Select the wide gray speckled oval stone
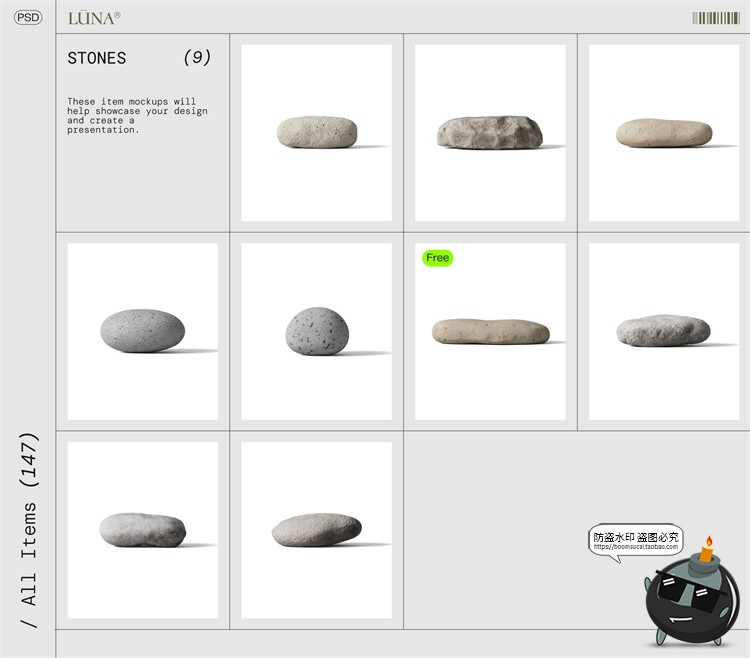This screenshot has height=658, width=750. [143, 331]
